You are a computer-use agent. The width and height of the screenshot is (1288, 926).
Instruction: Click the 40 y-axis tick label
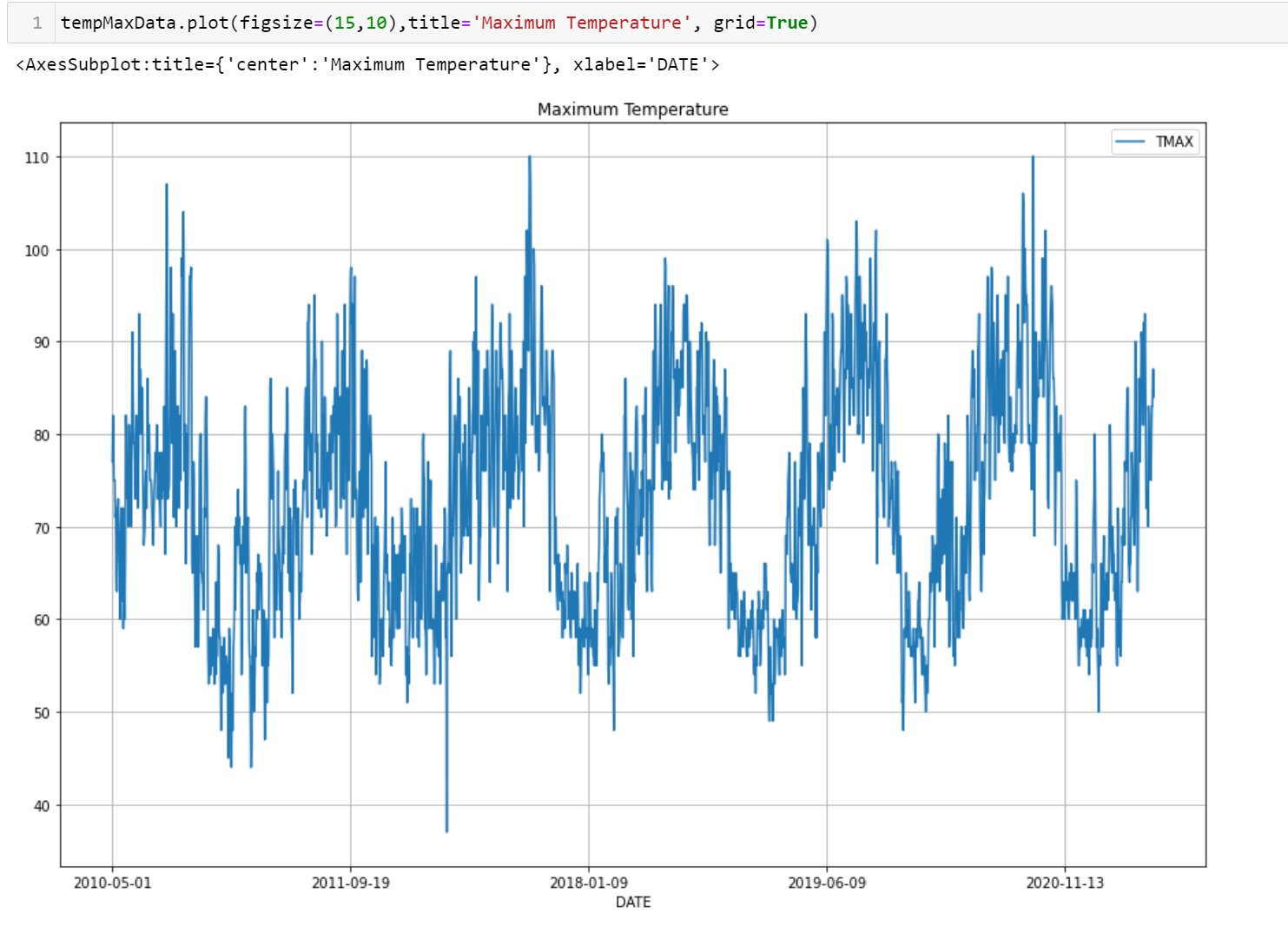coord(41,806)
